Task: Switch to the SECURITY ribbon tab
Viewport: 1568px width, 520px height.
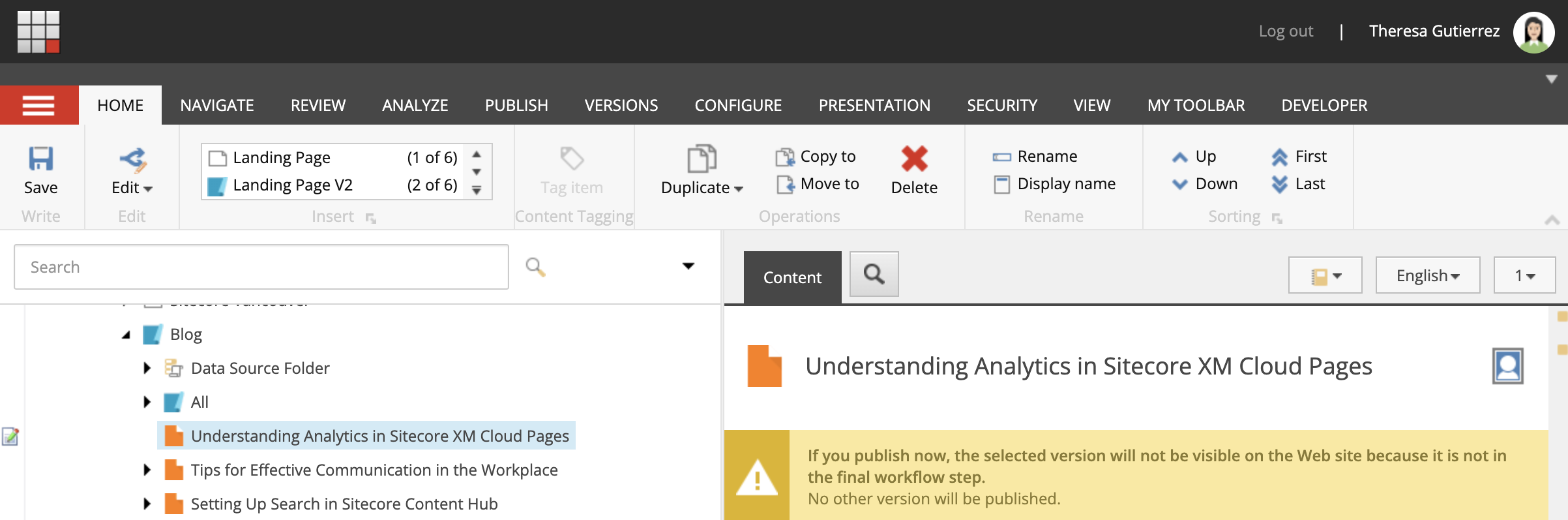Action: coord(1002,105)
